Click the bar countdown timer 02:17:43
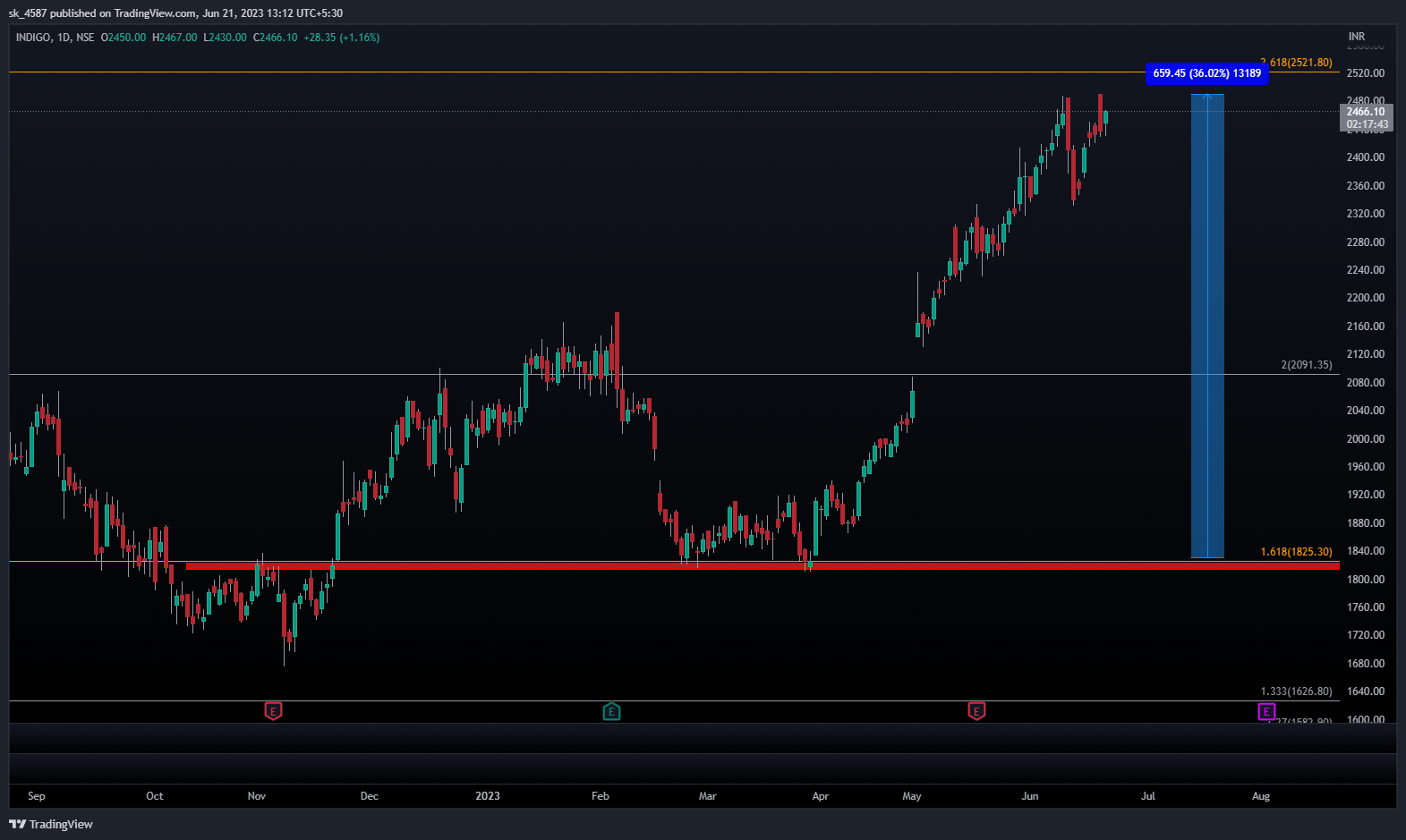 coord(1367,124)
